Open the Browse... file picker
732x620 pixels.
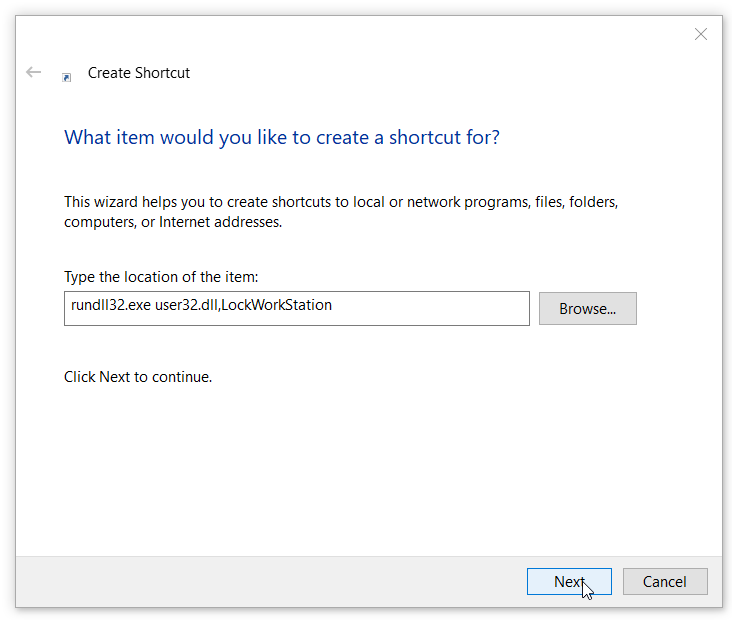[587, 309]
